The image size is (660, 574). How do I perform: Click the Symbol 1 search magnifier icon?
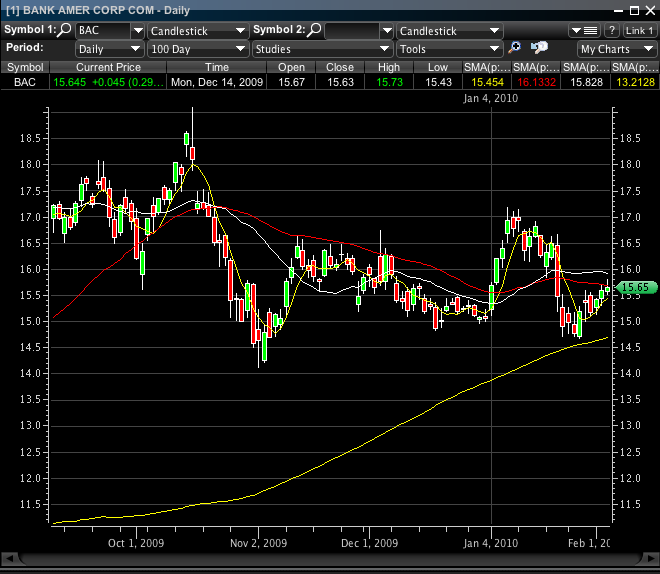pos(65,30)
